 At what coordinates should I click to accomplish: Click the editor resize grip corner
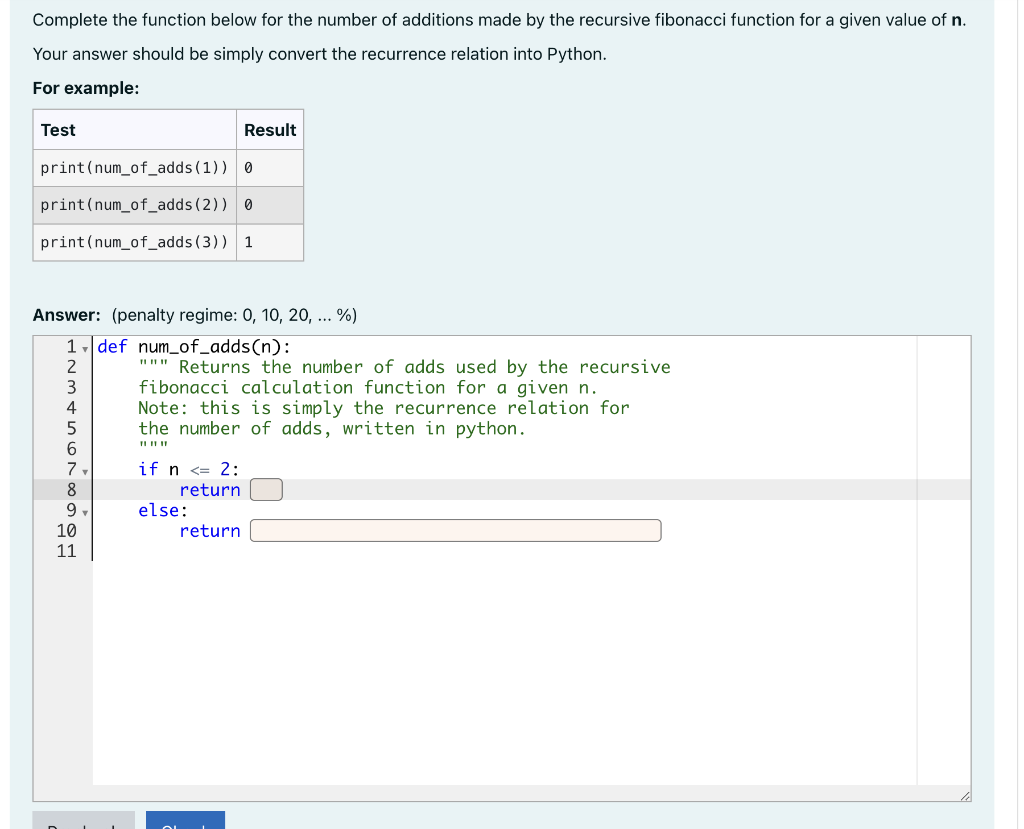[965, 793]
